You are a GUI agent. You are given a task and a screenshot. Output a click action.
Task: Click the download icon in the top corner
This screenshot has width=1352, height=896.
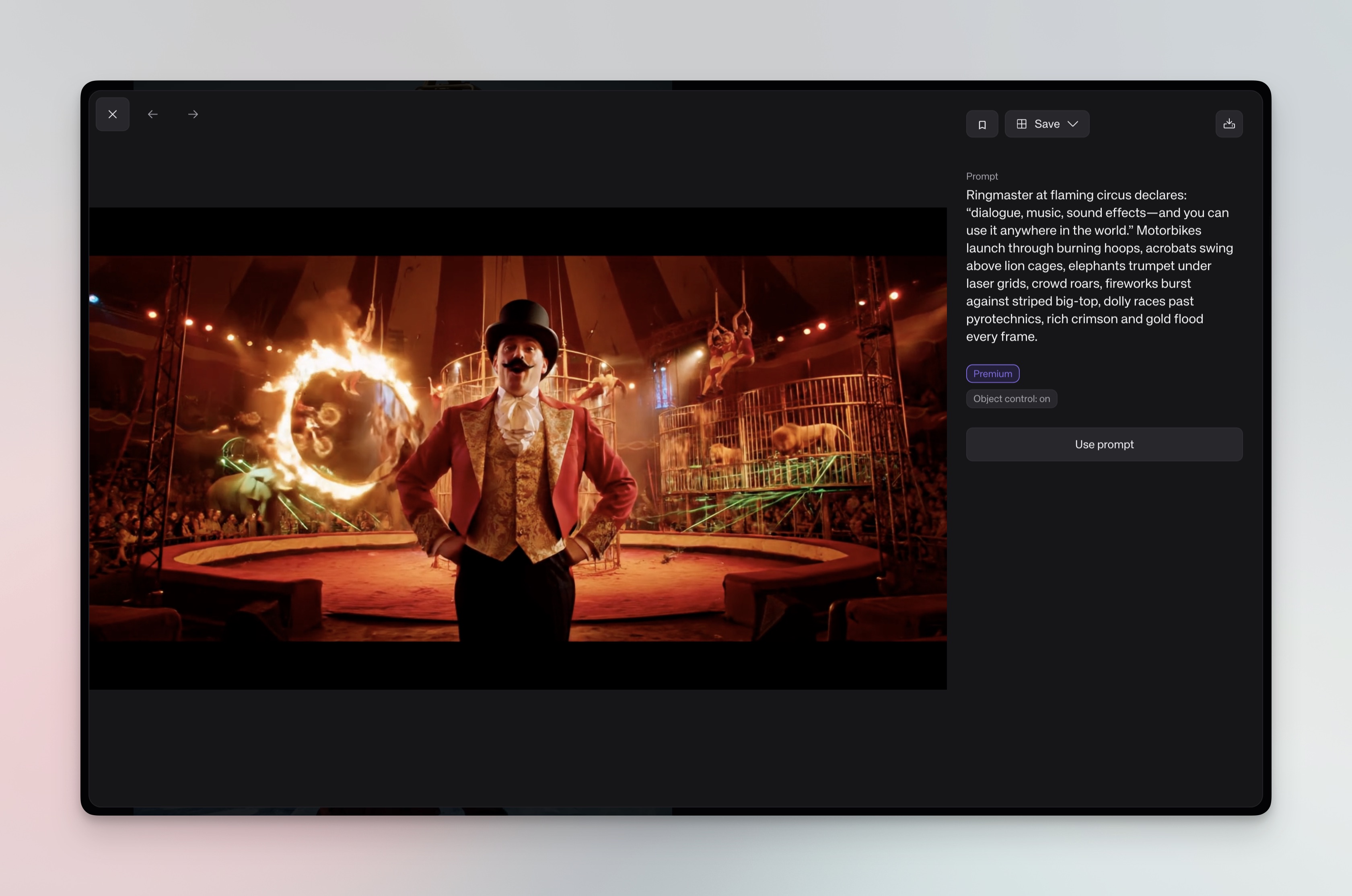pos(1229,124)
